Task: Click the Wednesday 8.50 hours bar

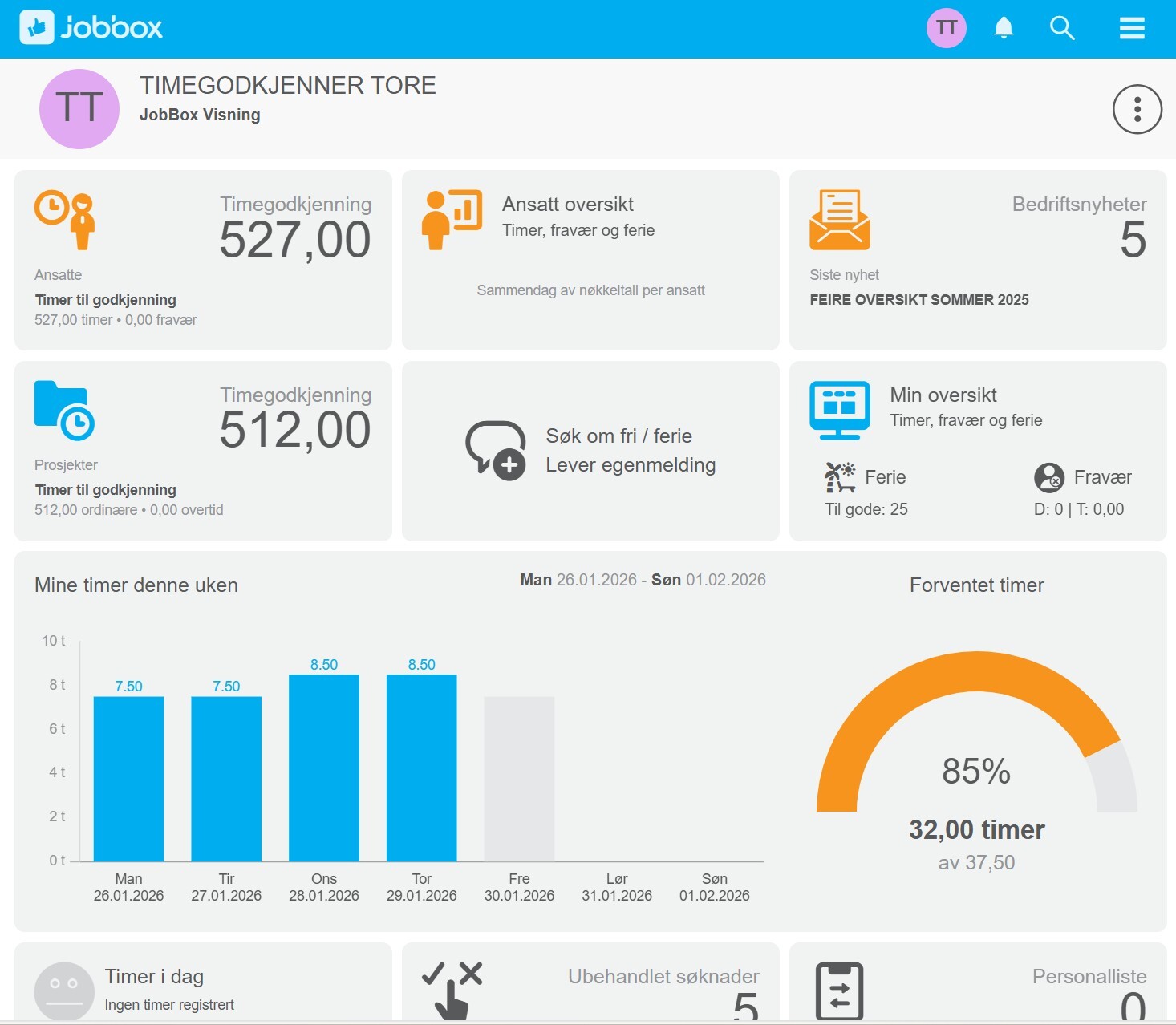Action: pos(323,768)
